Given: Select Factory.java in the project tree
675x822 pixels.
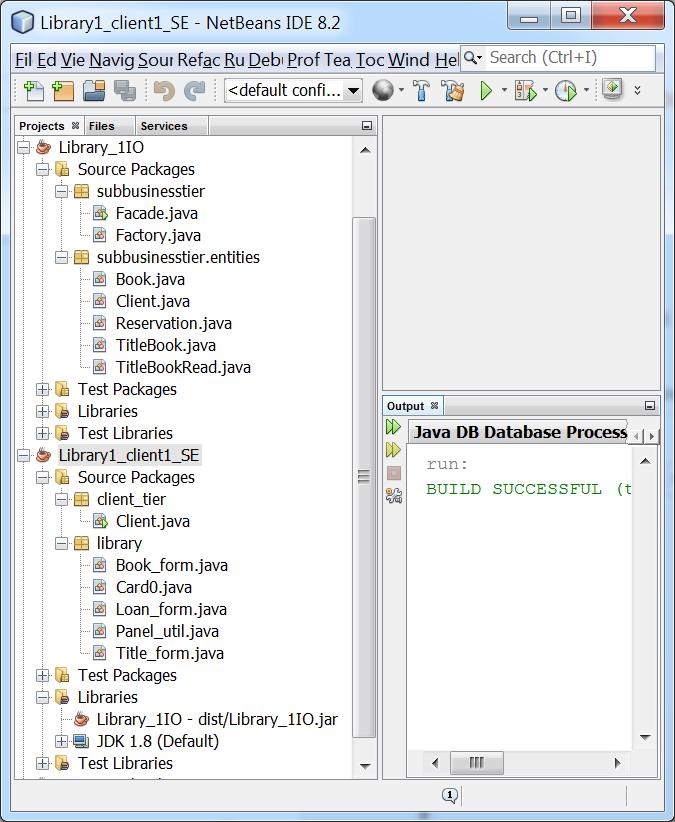Looking at the screenshot, I should [x=158, y=235].
